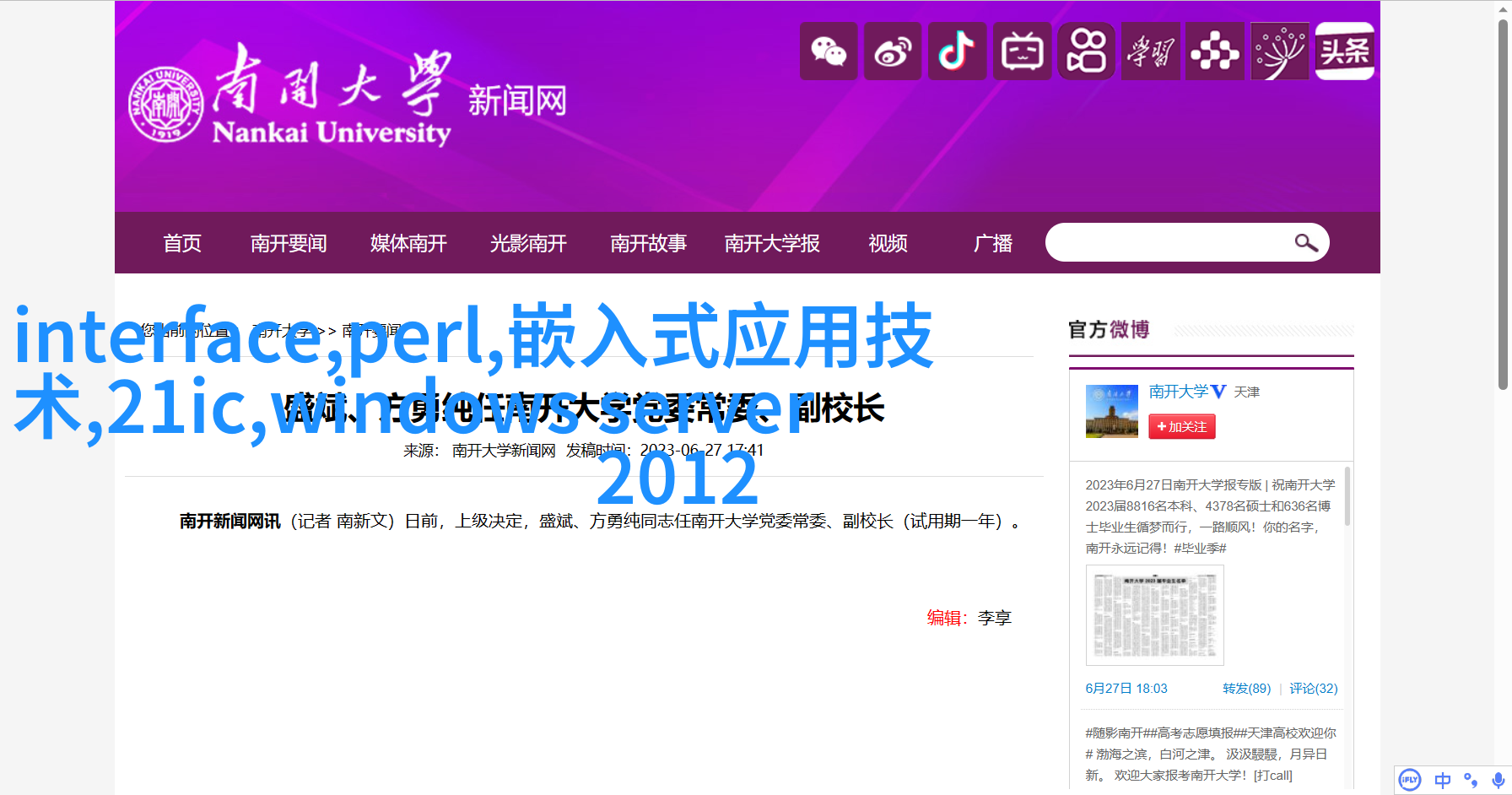Screen dimensions: 1512x795
Task: Open the 广播 menu item
Action: 993,243
